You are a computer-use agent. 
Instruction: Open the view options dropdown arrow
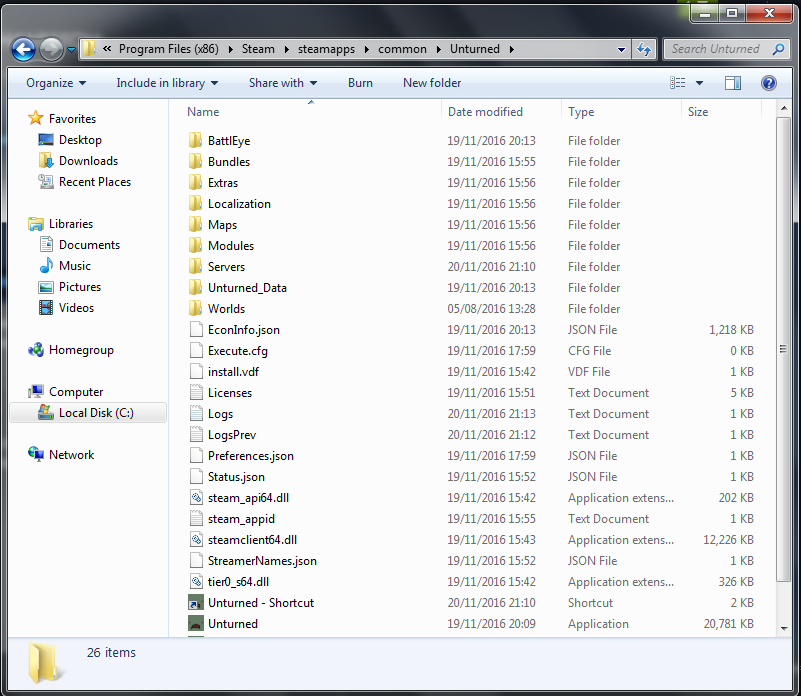coord(699,83)
